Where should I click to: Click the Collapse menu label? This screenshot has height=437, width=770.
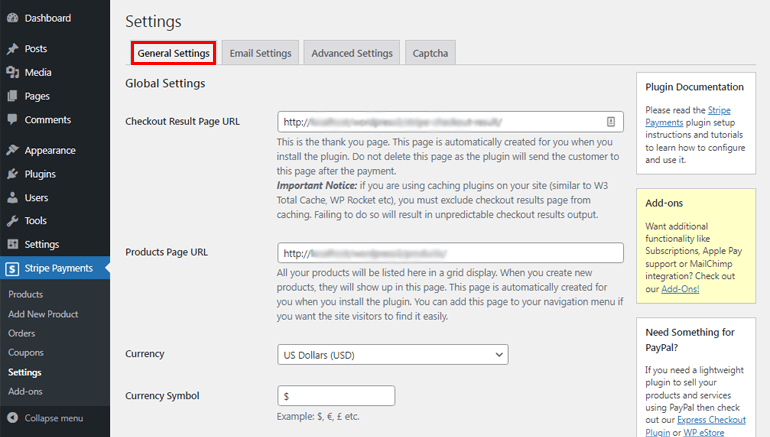click(54, 418)
